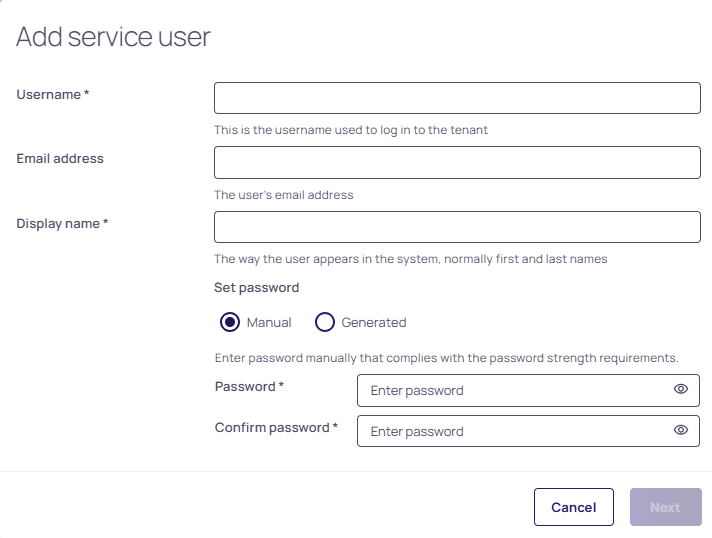Click into the Email address field
Viewport: 712px width, 538px height.
tap(457, 162)
